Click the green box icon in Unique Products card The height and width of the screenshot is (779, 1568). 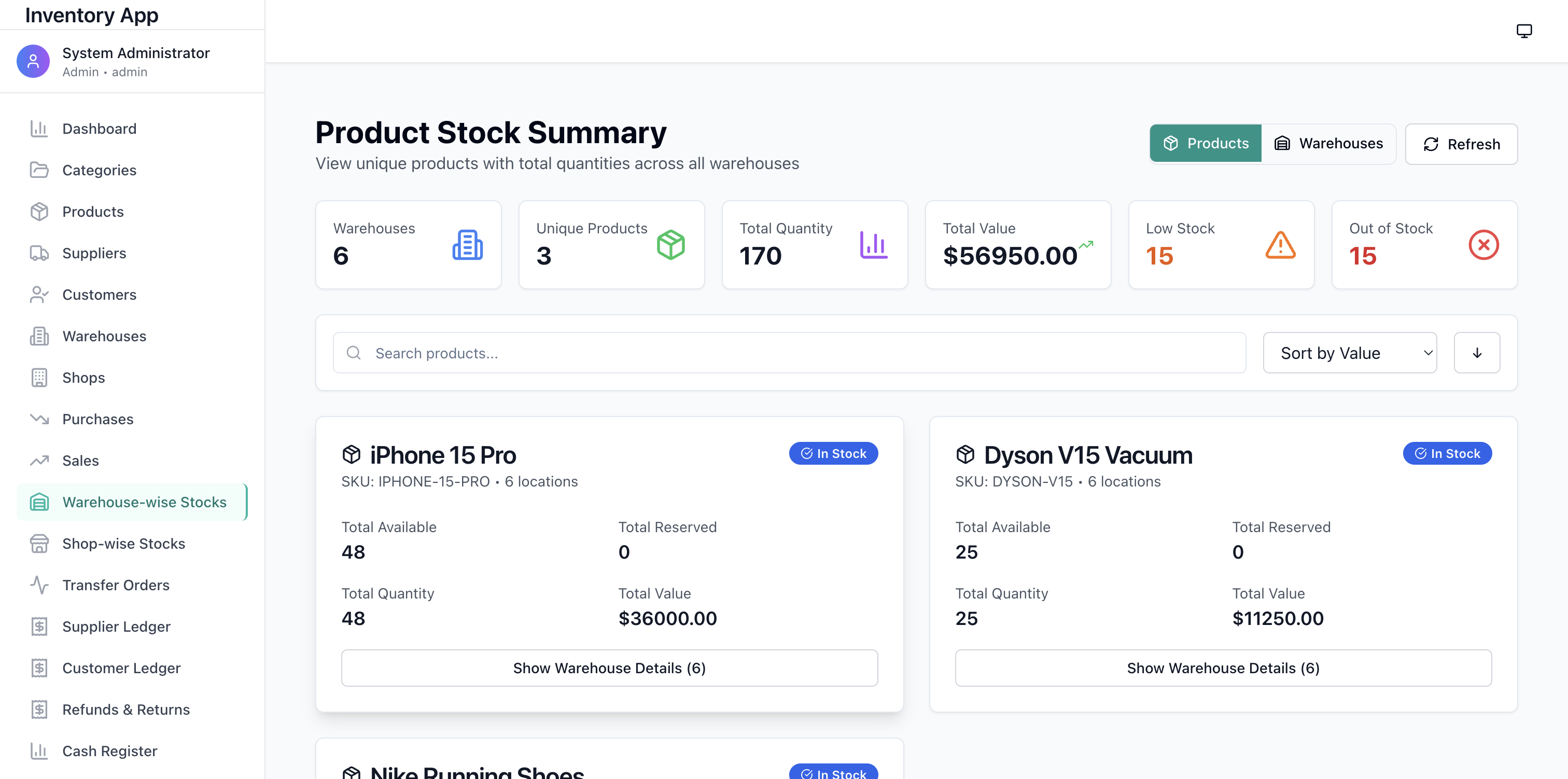click(671, 245)
